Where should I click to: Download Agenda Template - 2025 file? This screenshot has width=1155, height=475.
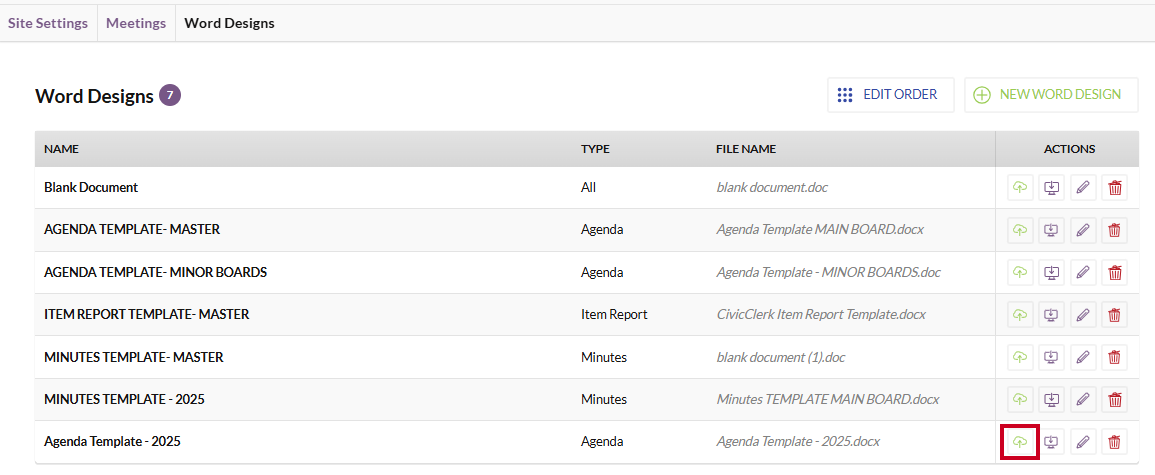click(1051, 442)
